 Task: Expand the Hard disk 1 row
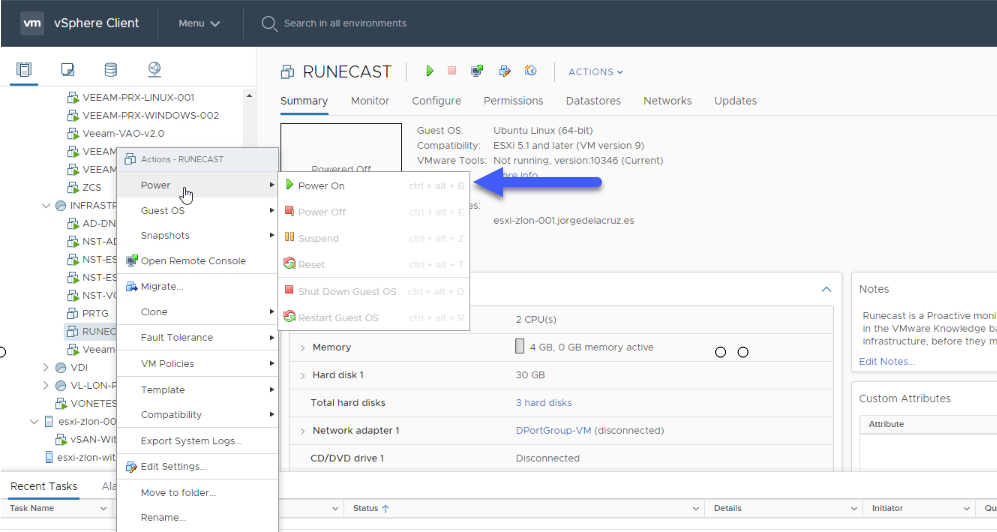point(303,376)
